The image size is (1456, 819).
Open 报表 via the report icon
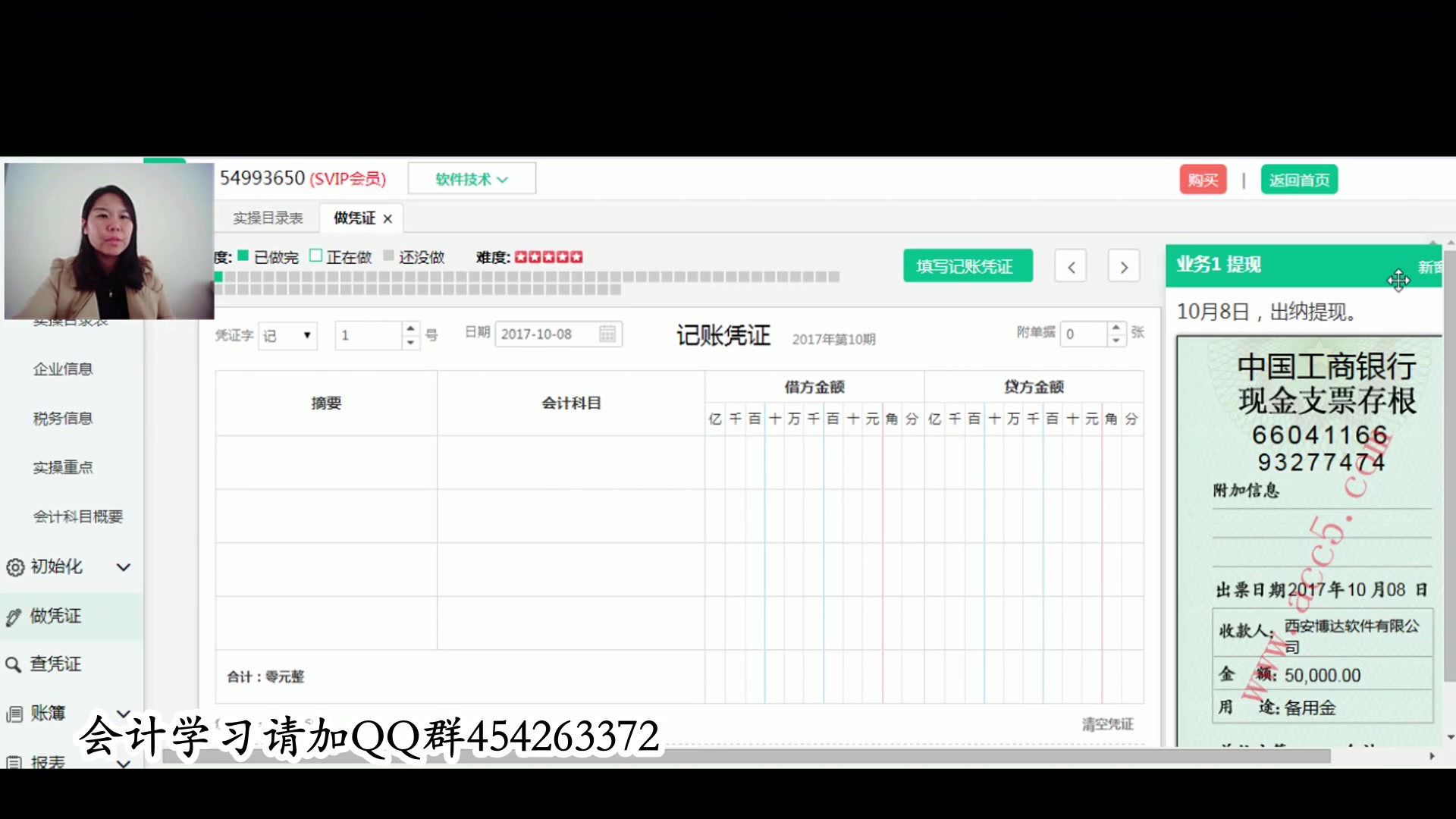click(14, 762)
